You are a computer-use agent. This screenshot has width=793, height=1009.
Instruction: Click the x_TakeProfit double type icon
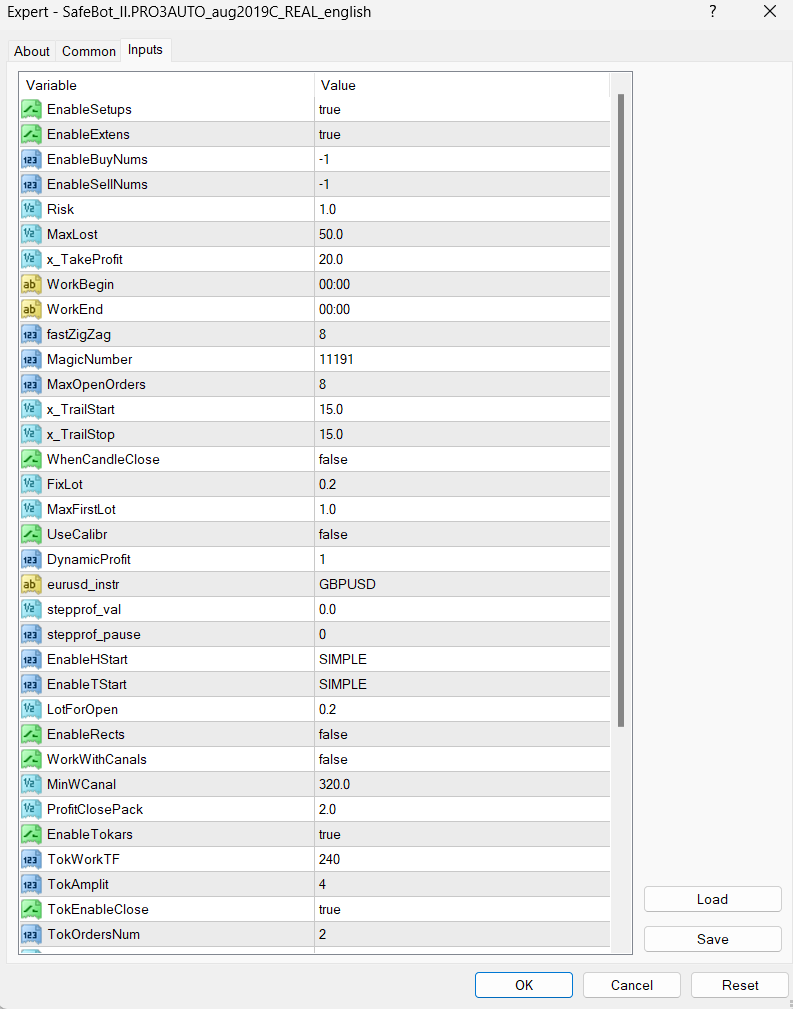[x=32, y=259]
